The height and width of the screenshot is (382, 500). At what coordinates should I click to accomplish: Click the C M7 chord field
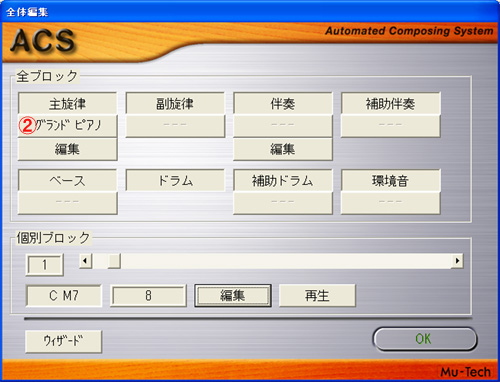pyautogui.click(x=64, y=295)
